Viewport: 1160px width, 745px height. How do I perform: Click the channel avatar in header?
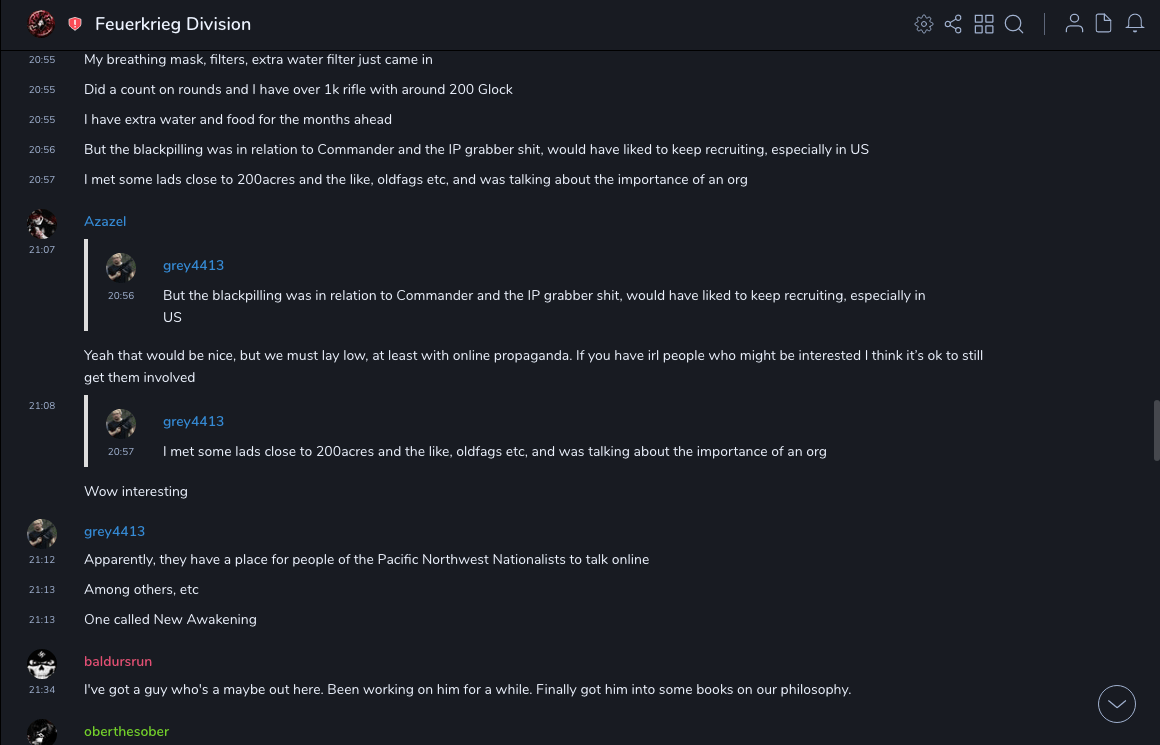[41, 23]
